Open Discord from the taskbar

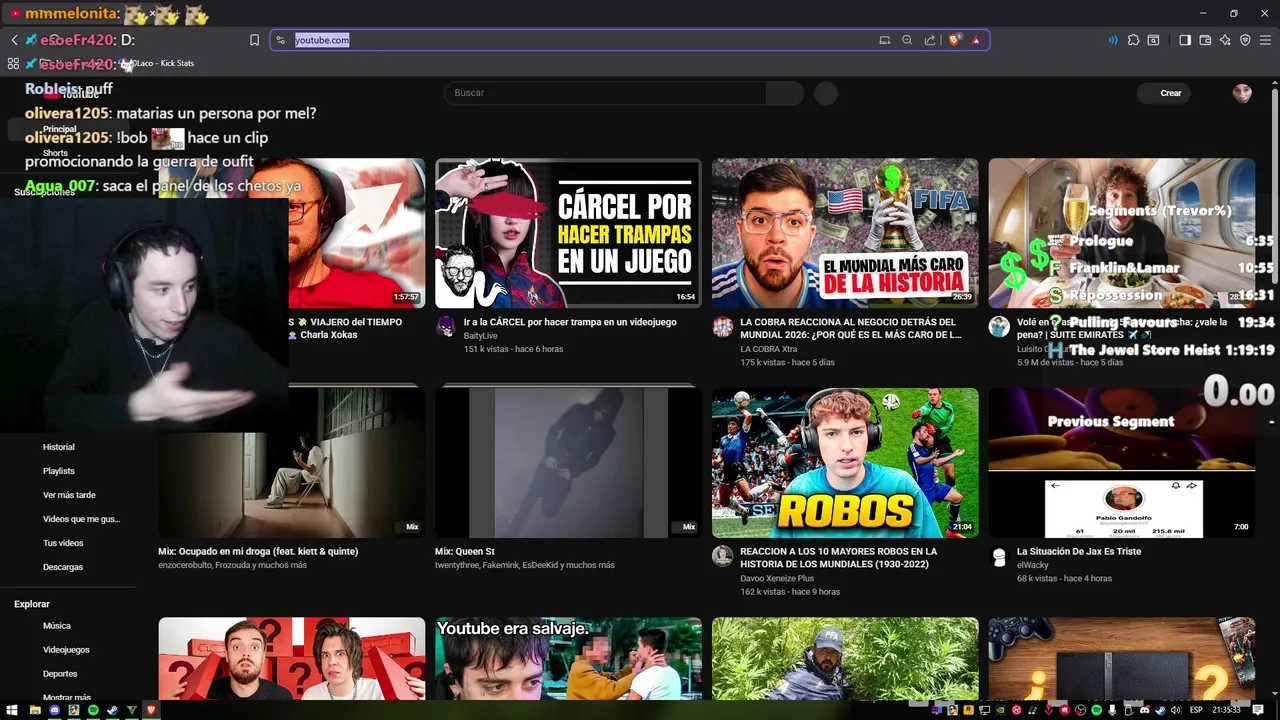coord(55,710)
